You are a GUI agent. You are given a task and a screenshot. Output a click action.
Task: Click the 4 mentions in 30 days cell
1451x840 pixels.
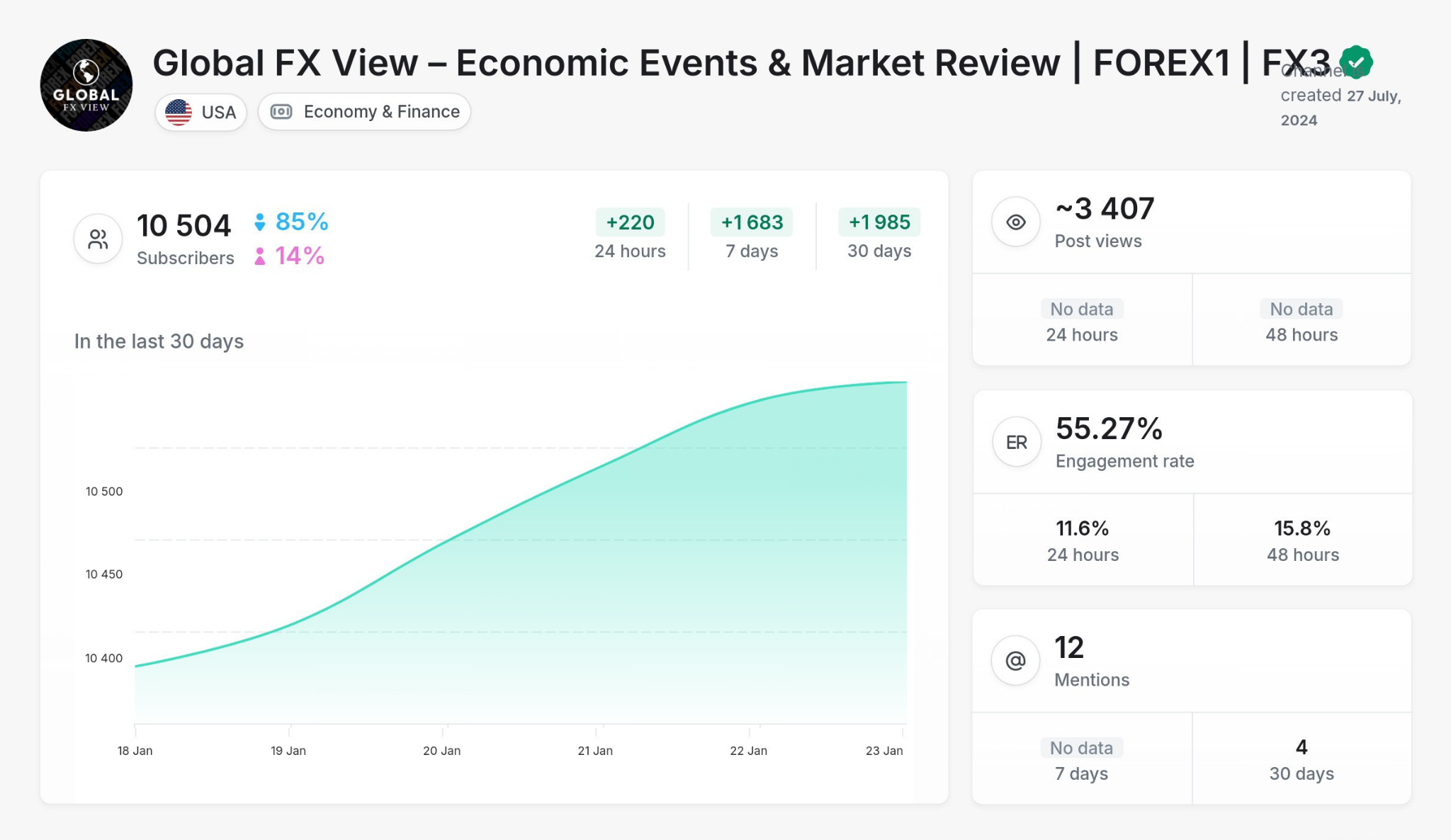point(1302,759)
